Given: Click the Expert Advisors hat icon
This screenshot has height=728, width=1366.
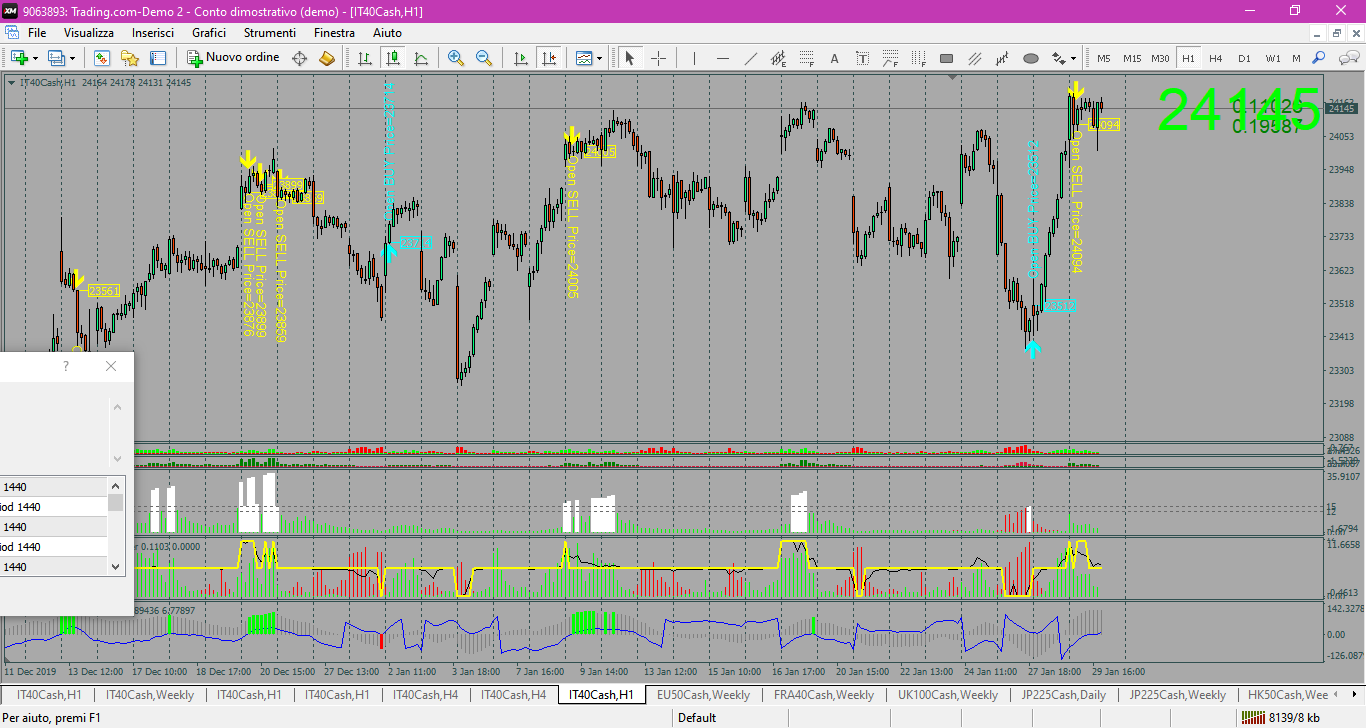Looking at the screenshot, I should click(x=327, y=58).
